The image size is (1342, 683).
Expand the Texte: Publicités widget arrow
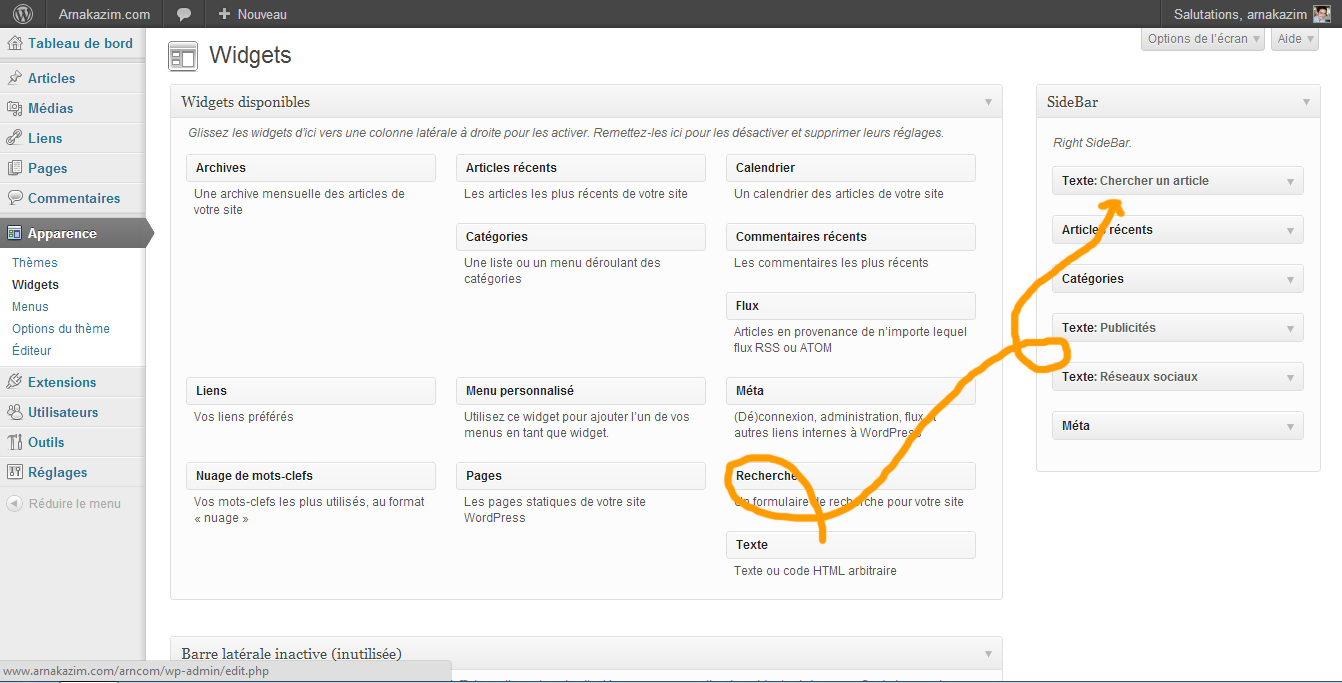1290,328
